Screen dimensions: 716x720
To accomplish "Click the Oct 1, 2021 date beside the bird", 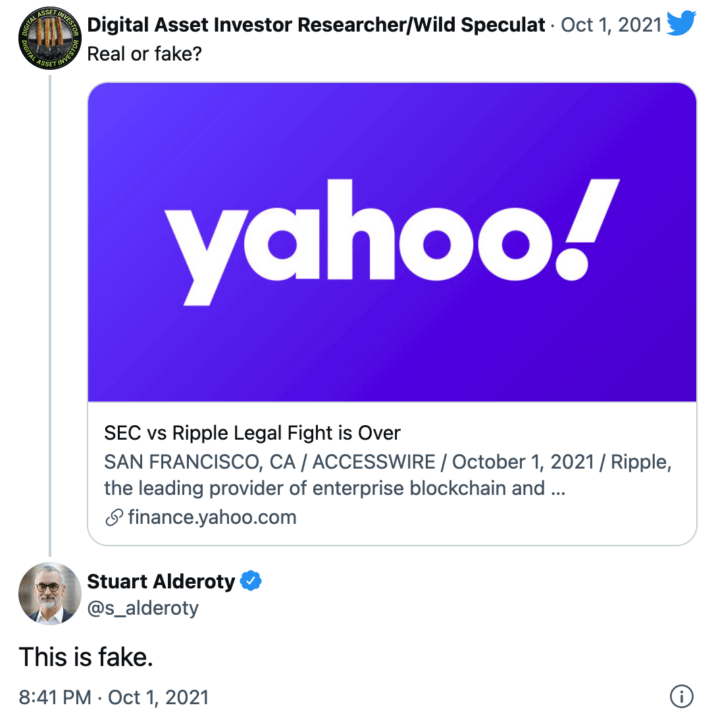I will (x=611, y=24).
